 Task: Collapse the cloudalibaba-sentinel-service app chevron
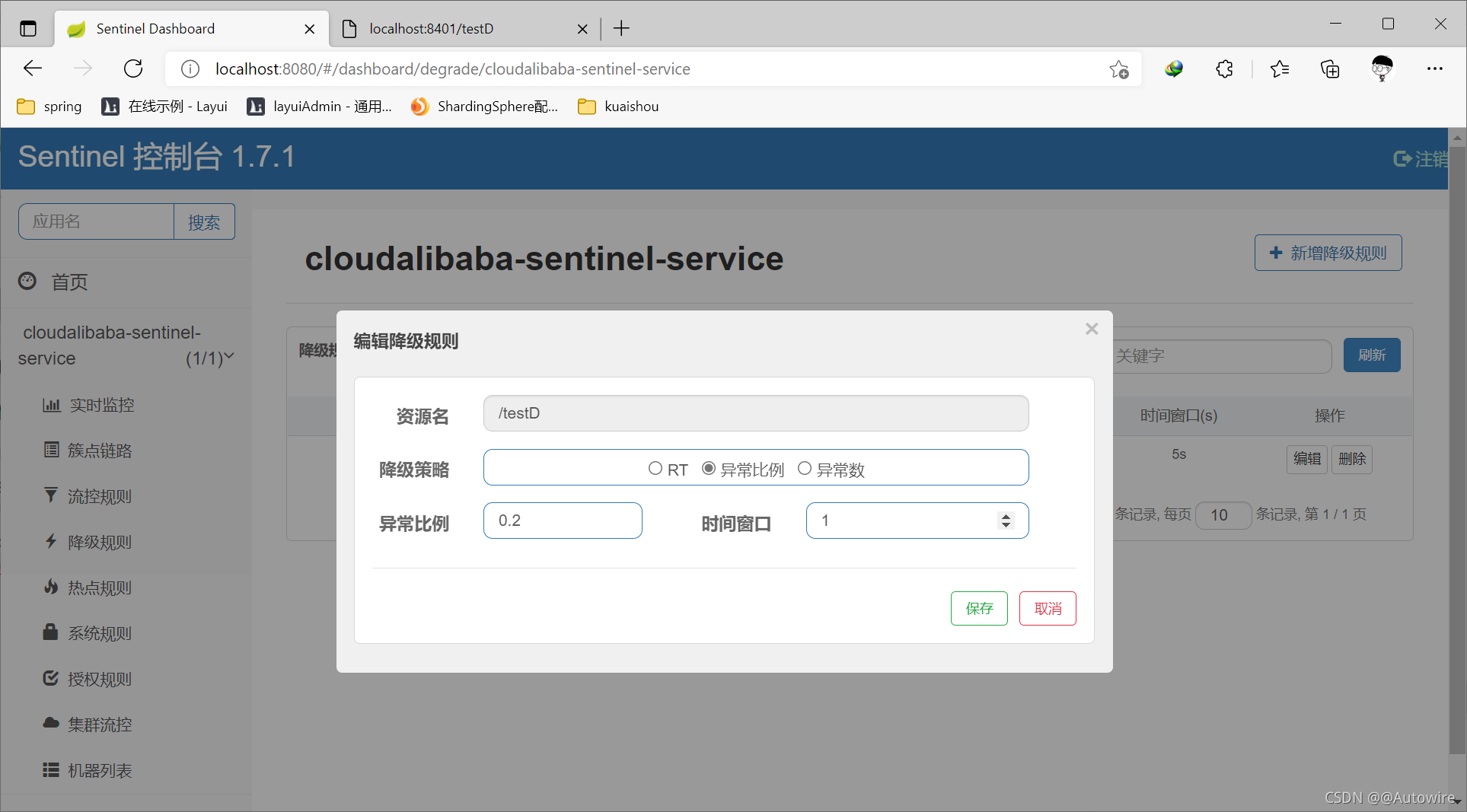point(229,355)
